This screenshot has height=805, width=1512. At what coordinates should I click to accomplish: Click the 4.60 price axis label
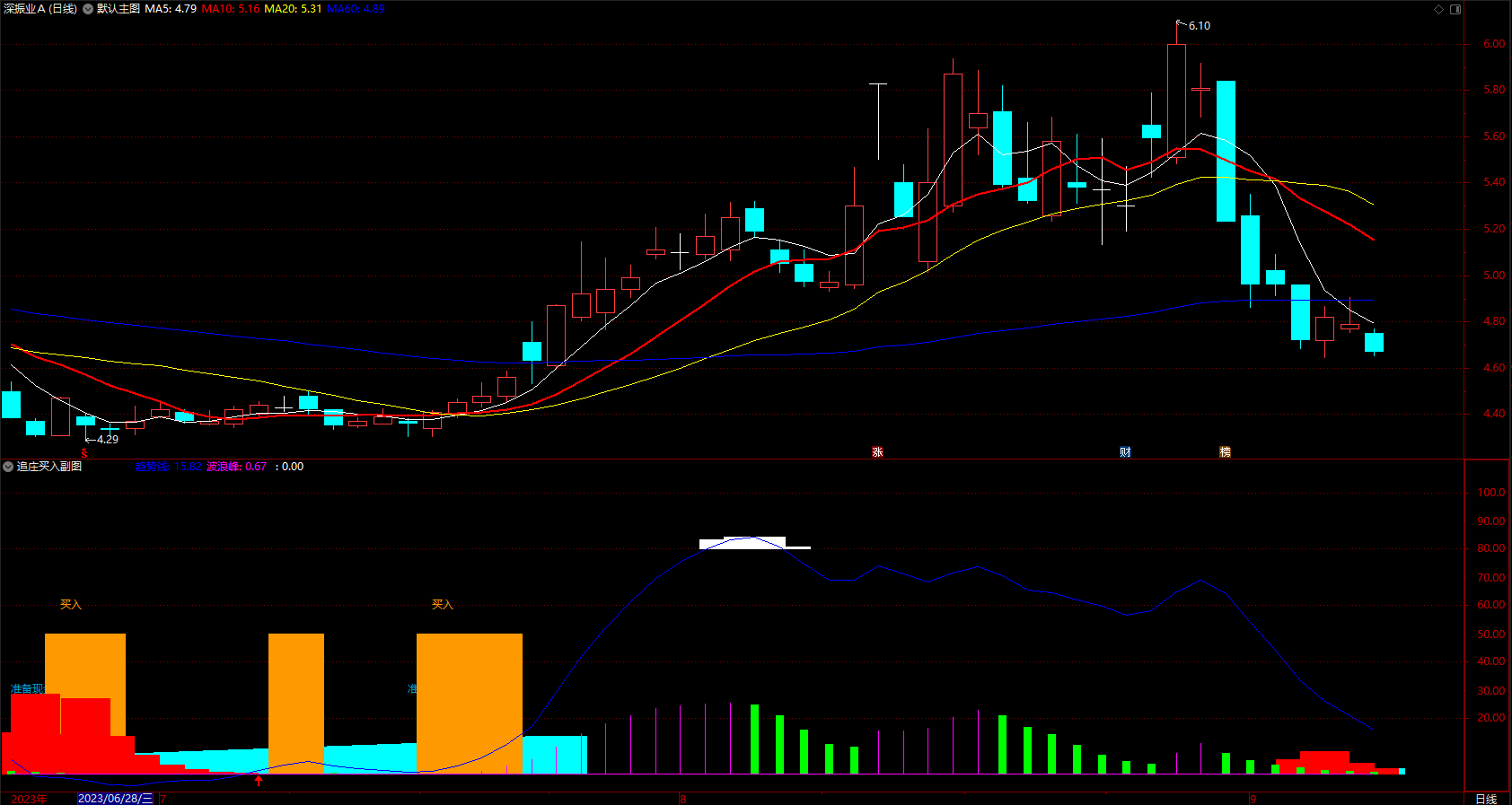(1494, 368)
